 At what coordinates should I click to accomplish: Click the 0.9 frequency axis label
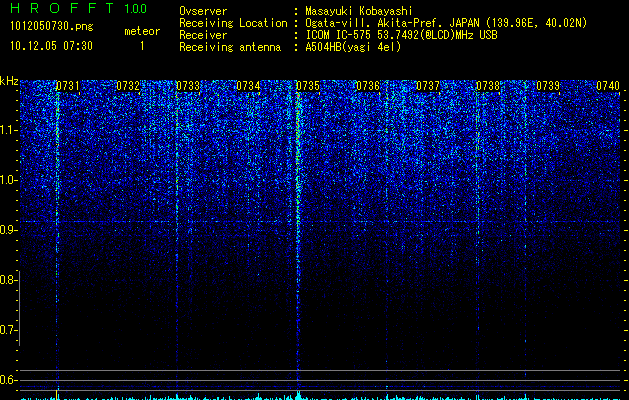(9, 230)
